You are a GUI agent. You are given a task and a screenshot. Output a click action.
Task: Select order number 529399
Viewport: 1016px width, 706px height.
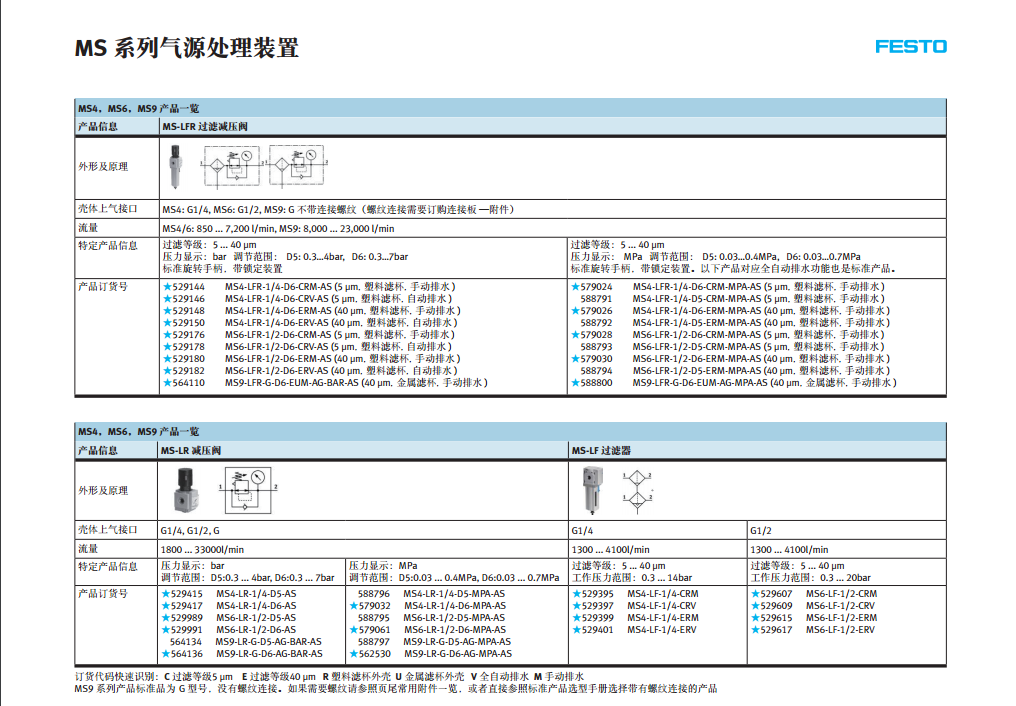[x=597, y=618]
